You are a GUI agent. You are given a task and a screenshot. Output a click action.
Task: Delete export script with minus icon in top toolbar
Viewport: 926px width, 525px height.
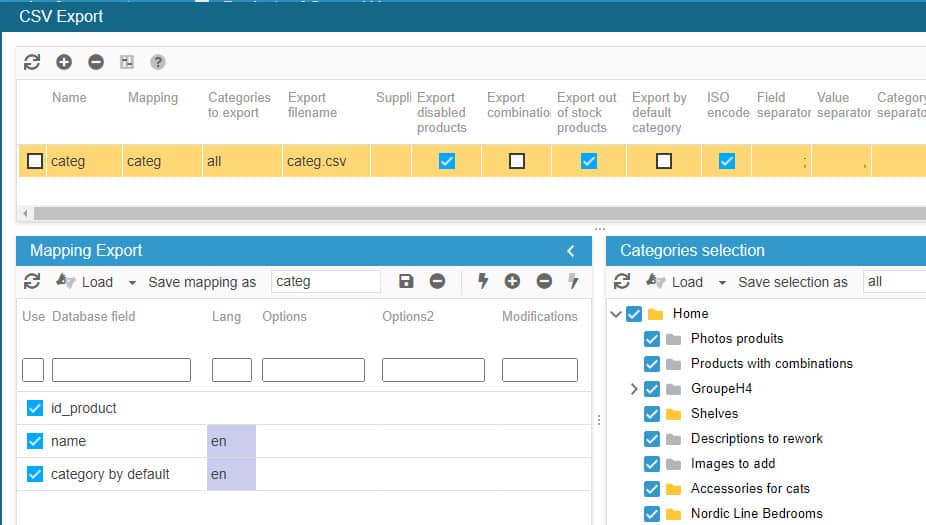point(96,62)
